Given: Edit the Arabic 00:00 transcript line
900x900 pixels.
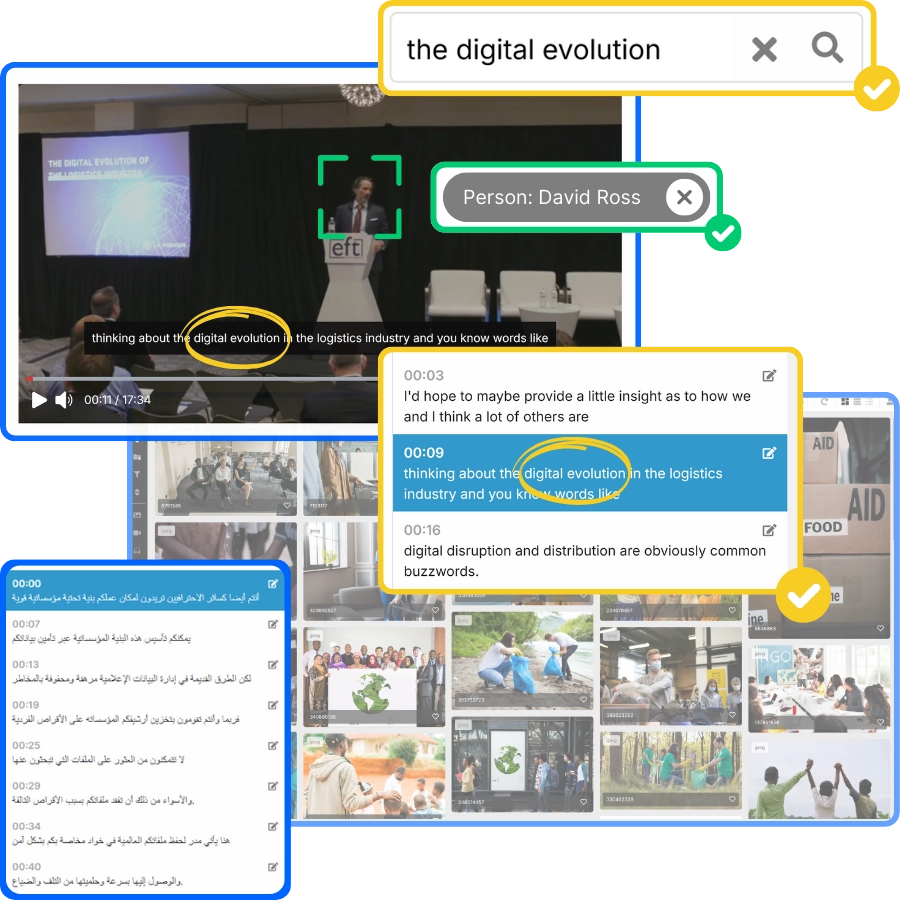Looking at the screenshot, I should click(x=273, y=584).
